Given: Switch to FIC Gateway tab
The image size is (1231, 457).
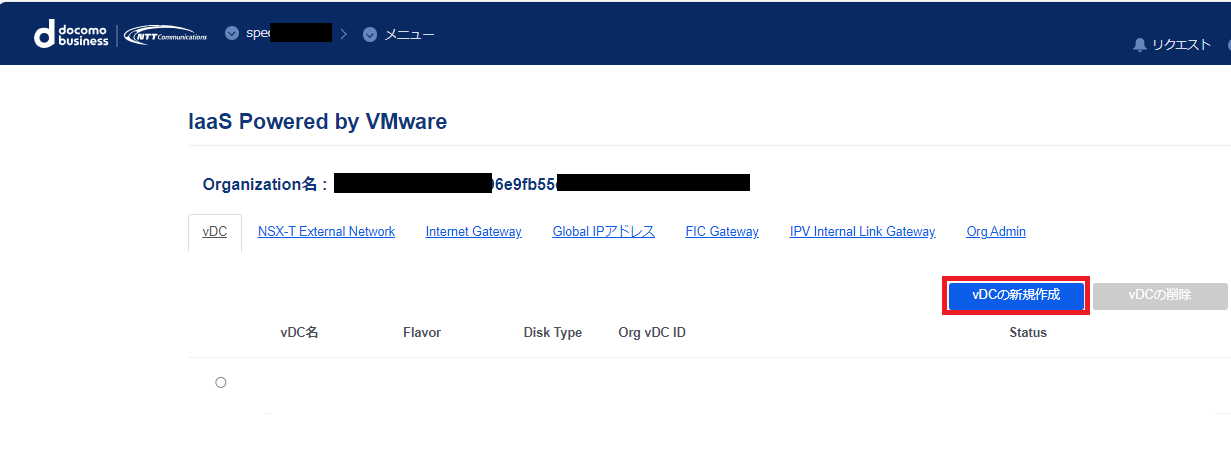Looking at the screenshot, I should [722, 231].
